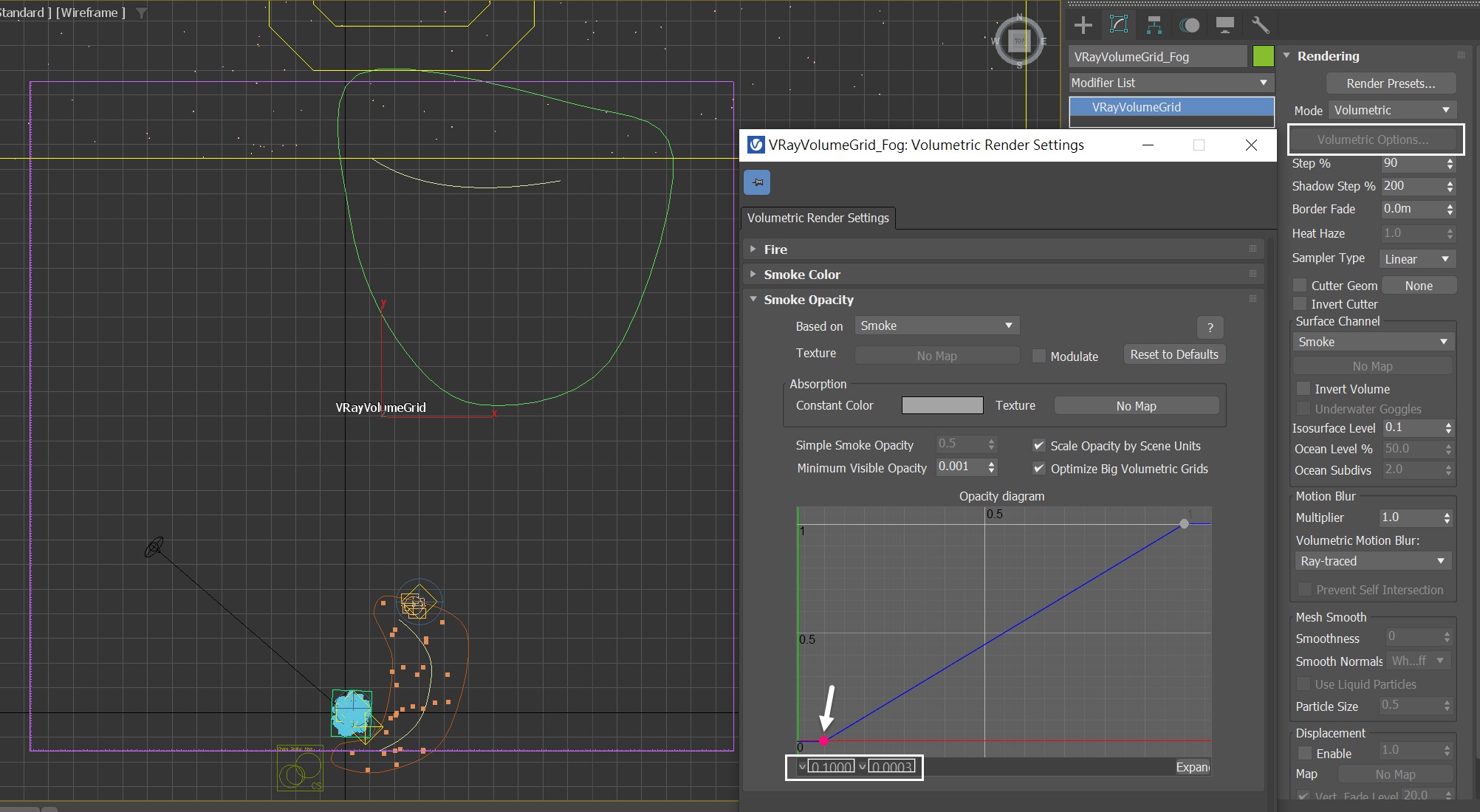This screenshot has width=1480, height=812.
Task: Open the Display panel icon
Action: [x=1225, y=25]
